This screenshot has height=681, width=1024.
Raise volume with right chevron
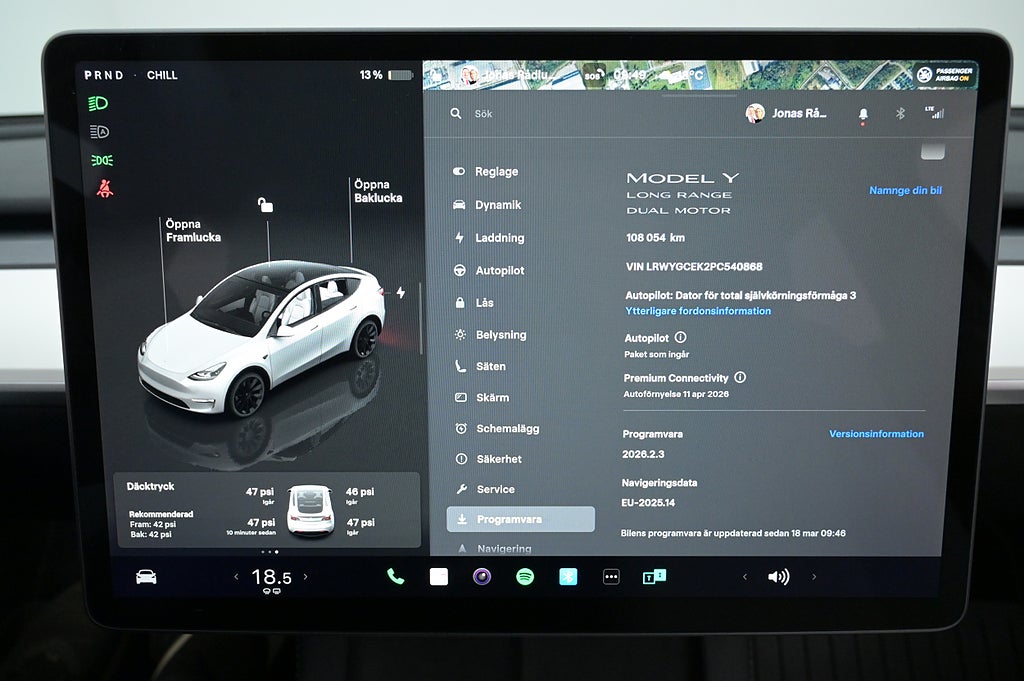(814, 576)
